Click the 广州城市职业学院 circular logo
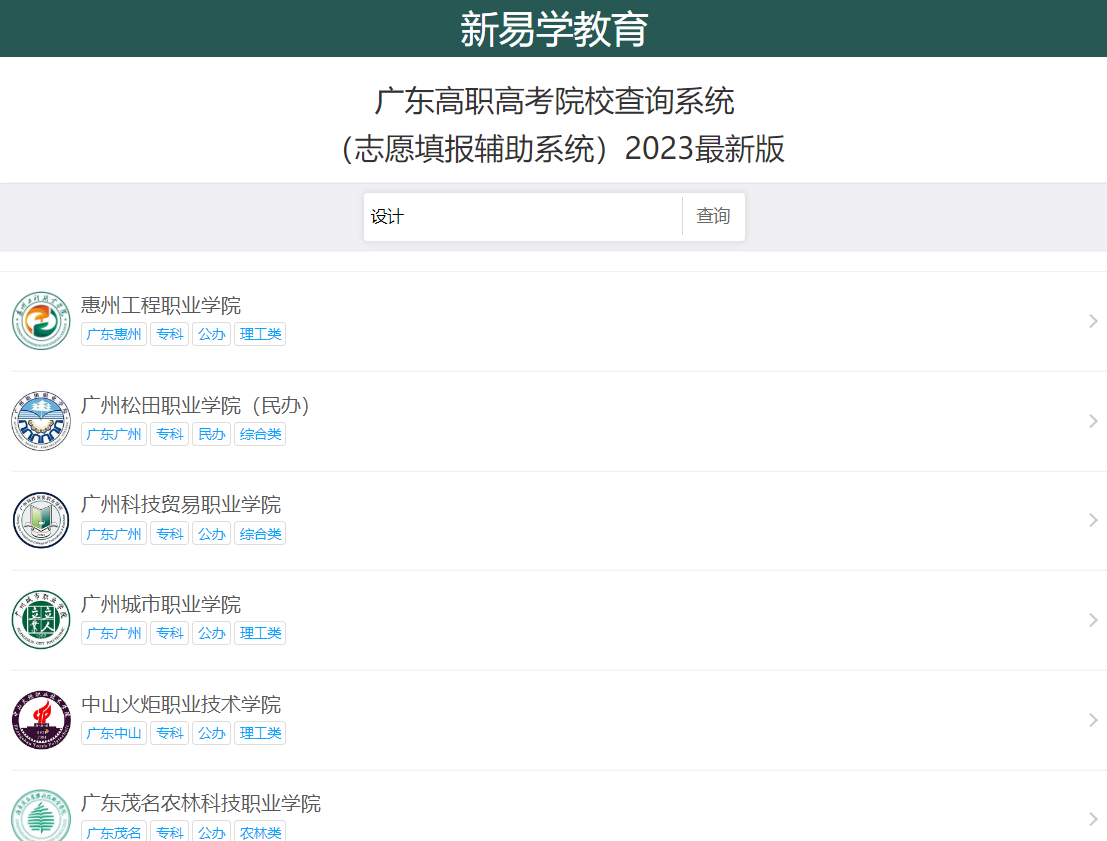Image resolution: width=1107 pixels, height=841 pixels. click(x=41, y=620)
